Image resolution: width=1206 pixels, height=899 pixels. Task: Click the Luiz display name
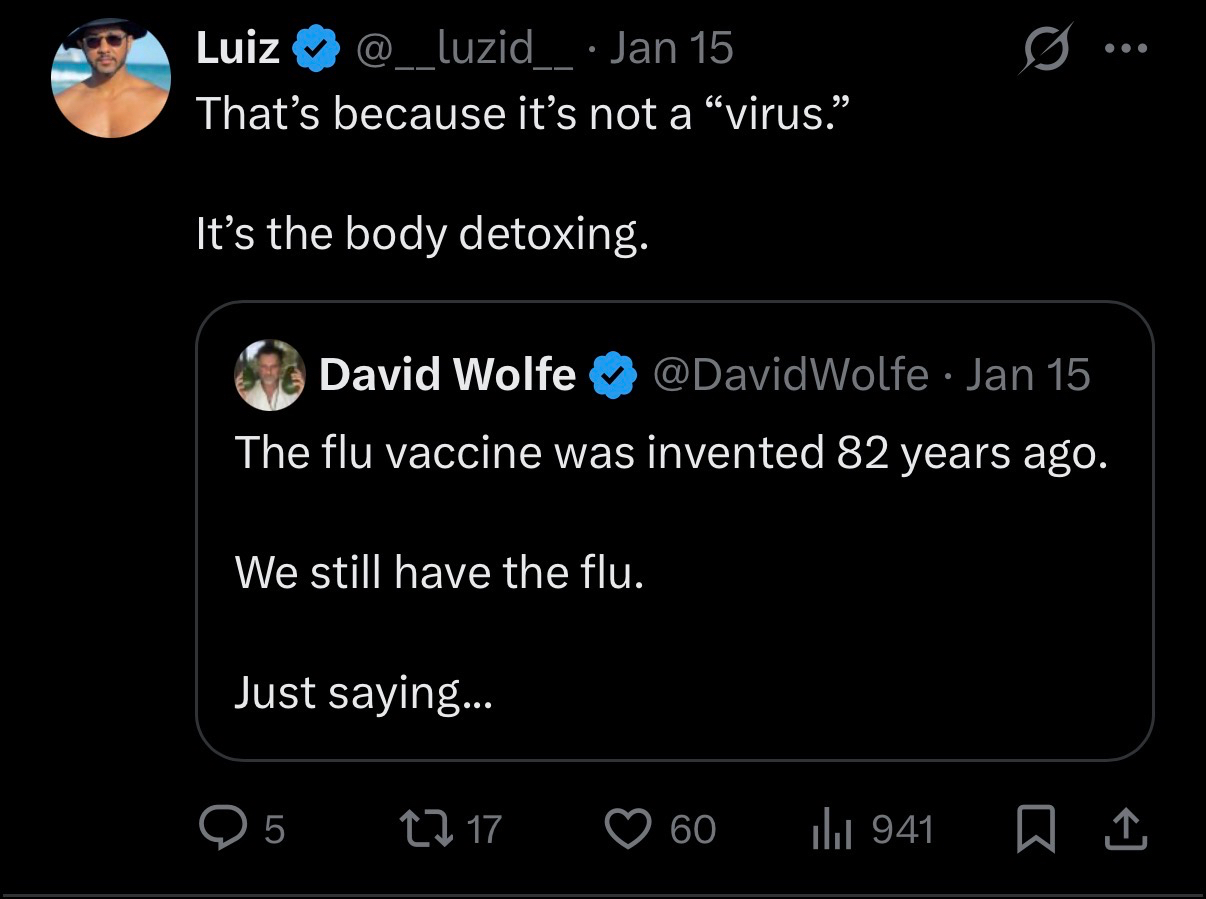click(x=238, y=48)
